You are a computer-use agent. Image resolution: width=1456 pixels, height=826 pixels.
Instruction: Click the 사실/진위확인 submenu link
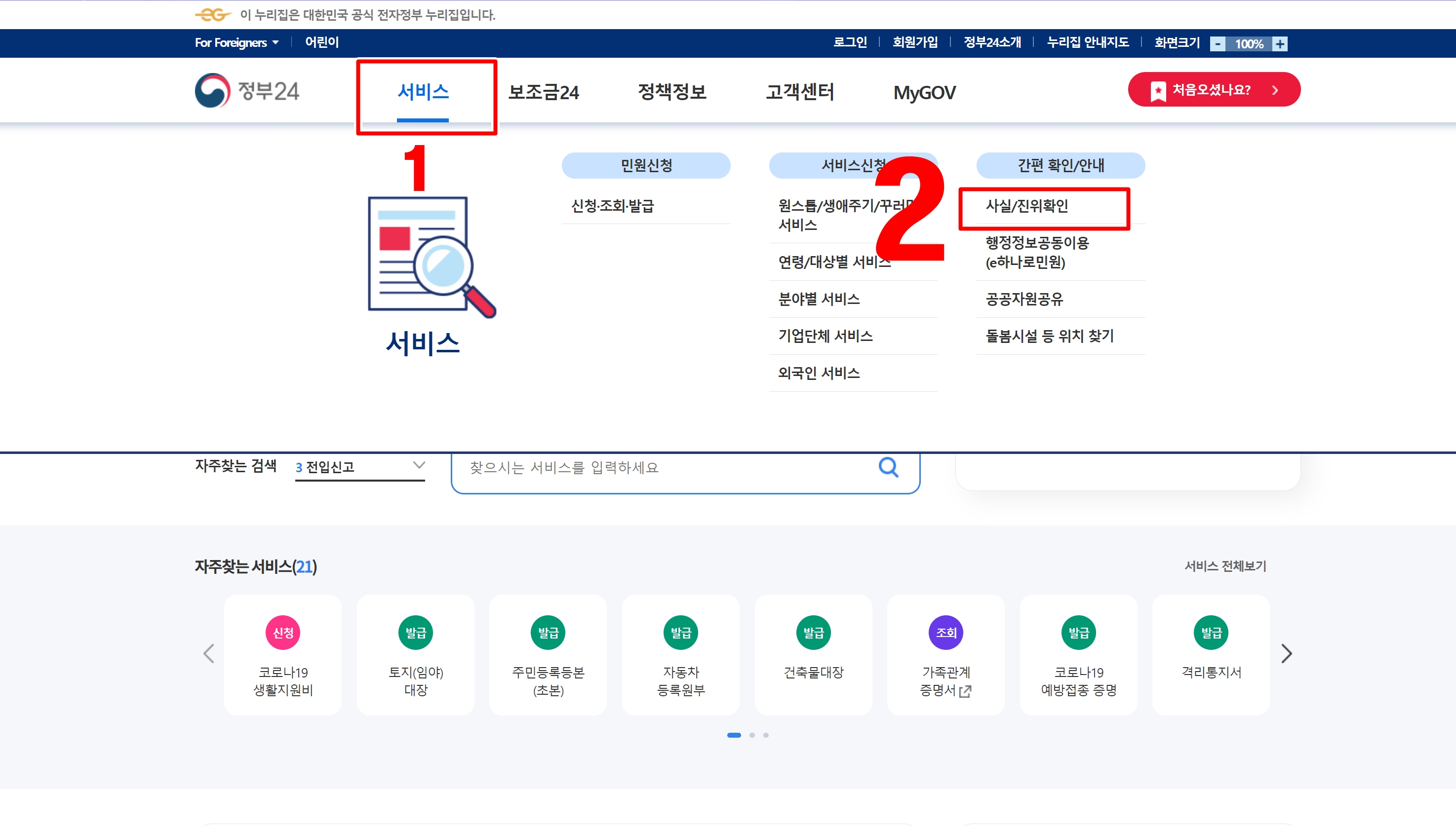coord(1027,206)
